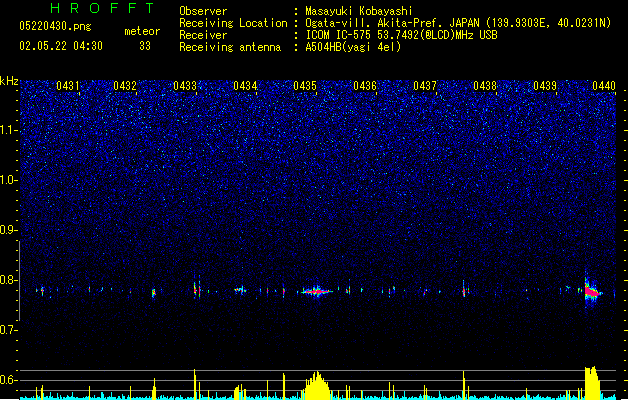Click the 0.6 kHz axis label

[8, 380]
